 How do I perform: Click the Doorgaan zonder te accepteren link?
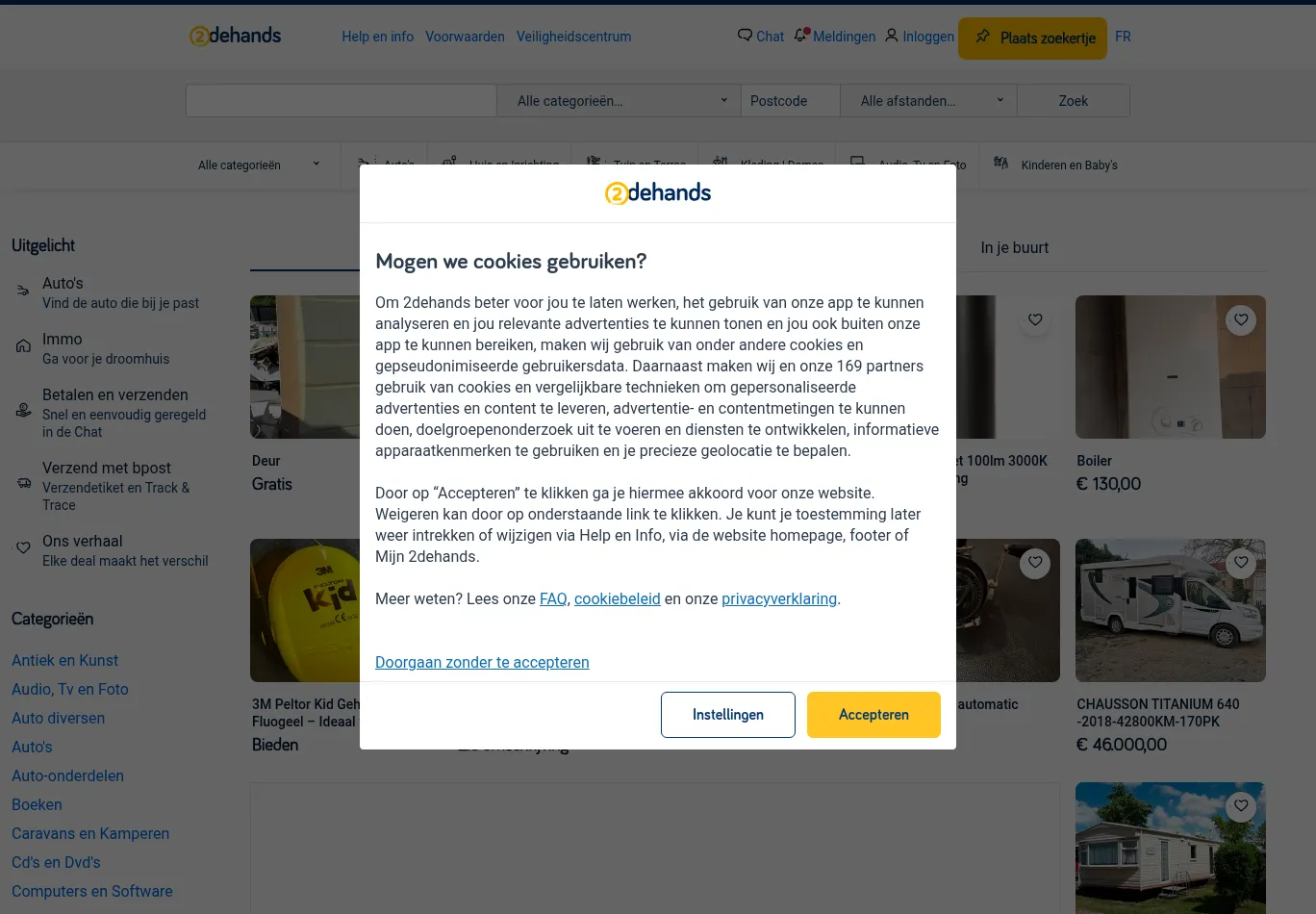click(x=482, y=662)
